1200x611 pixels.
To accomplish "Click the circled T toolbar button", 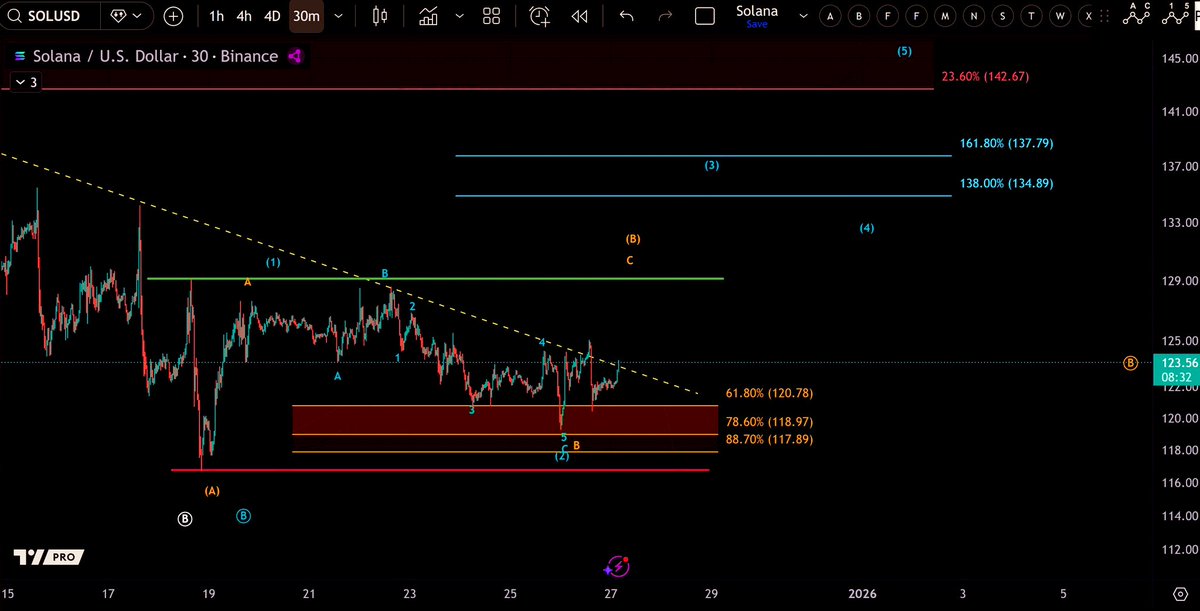I will (1032, 16).
